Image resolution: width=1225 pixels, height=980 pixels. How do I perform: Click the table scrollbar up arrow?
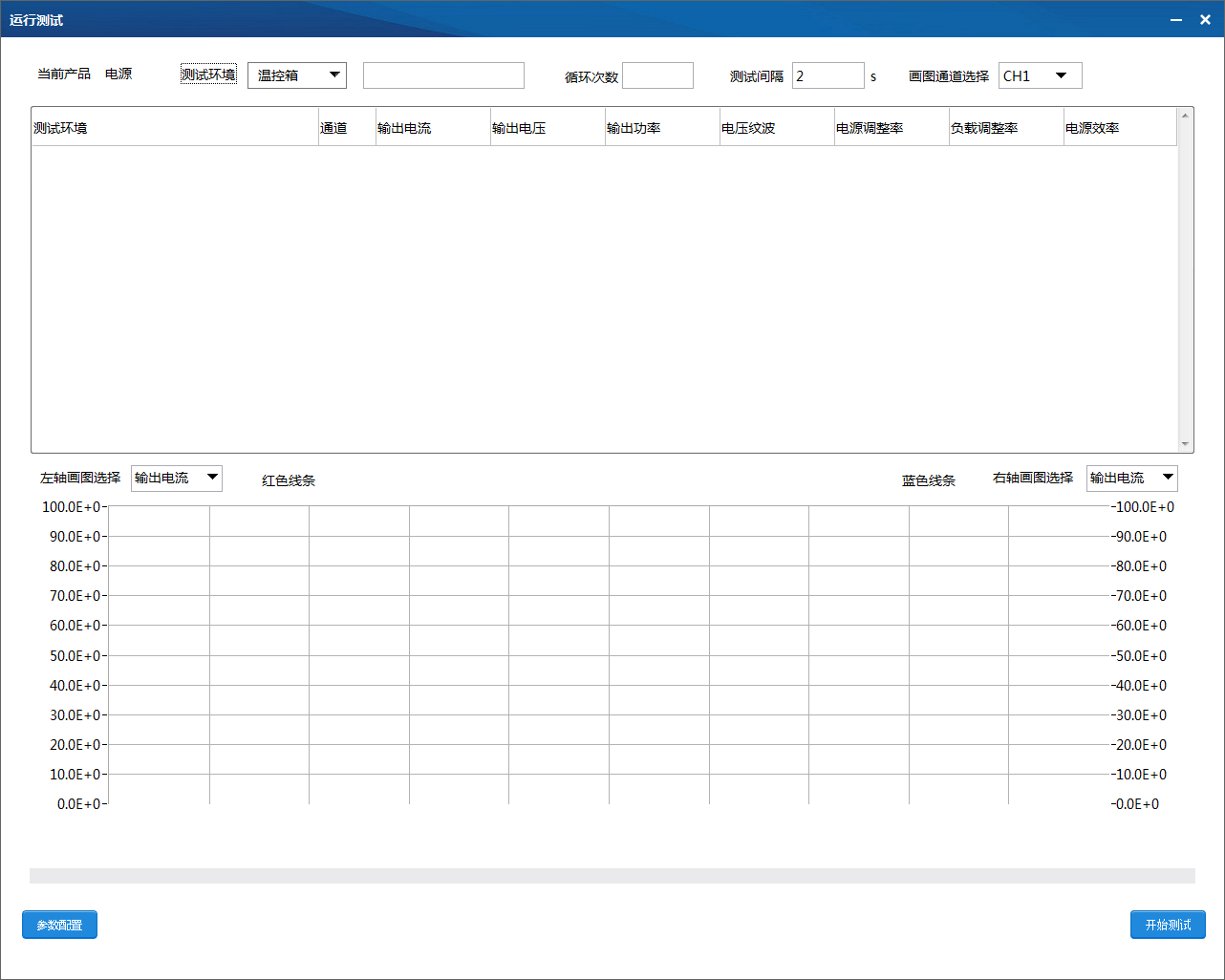pyautogui.click(x=1186, y=116)
